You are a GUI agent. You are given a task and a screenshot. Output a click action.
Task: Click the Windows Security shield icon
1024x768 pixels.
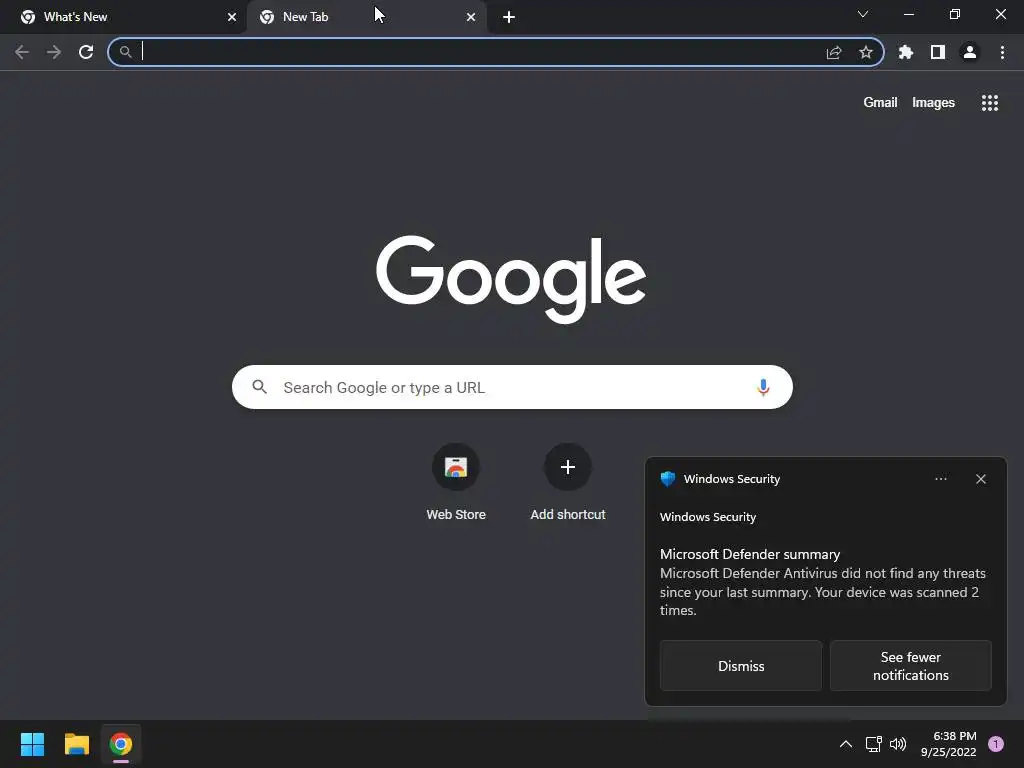pyautogui.click(x=667, y=479)
